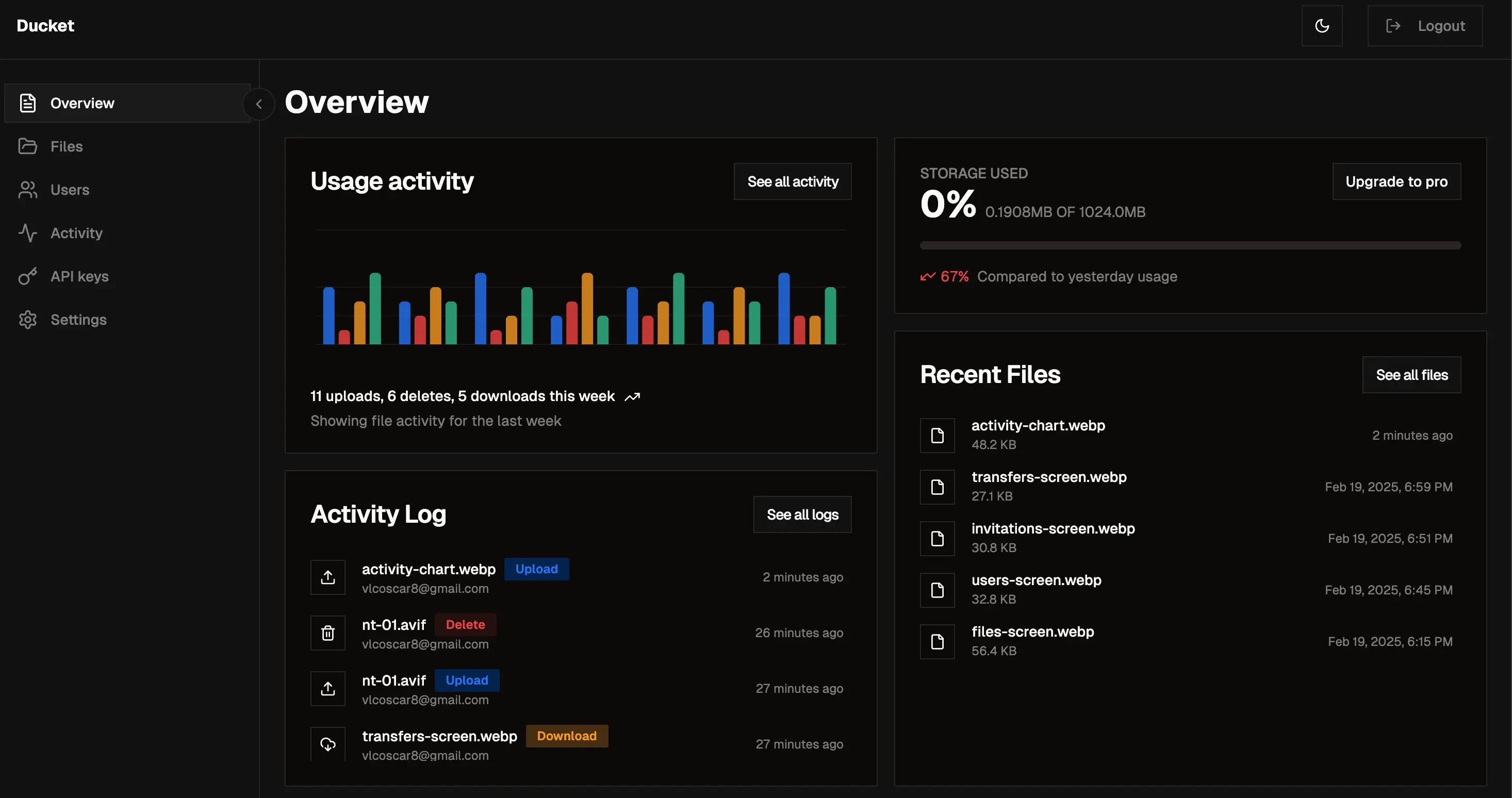The image size is (1512, 798).
Task: Open transfers-screen.webp in Recent Files
Action: [1049, 477]
